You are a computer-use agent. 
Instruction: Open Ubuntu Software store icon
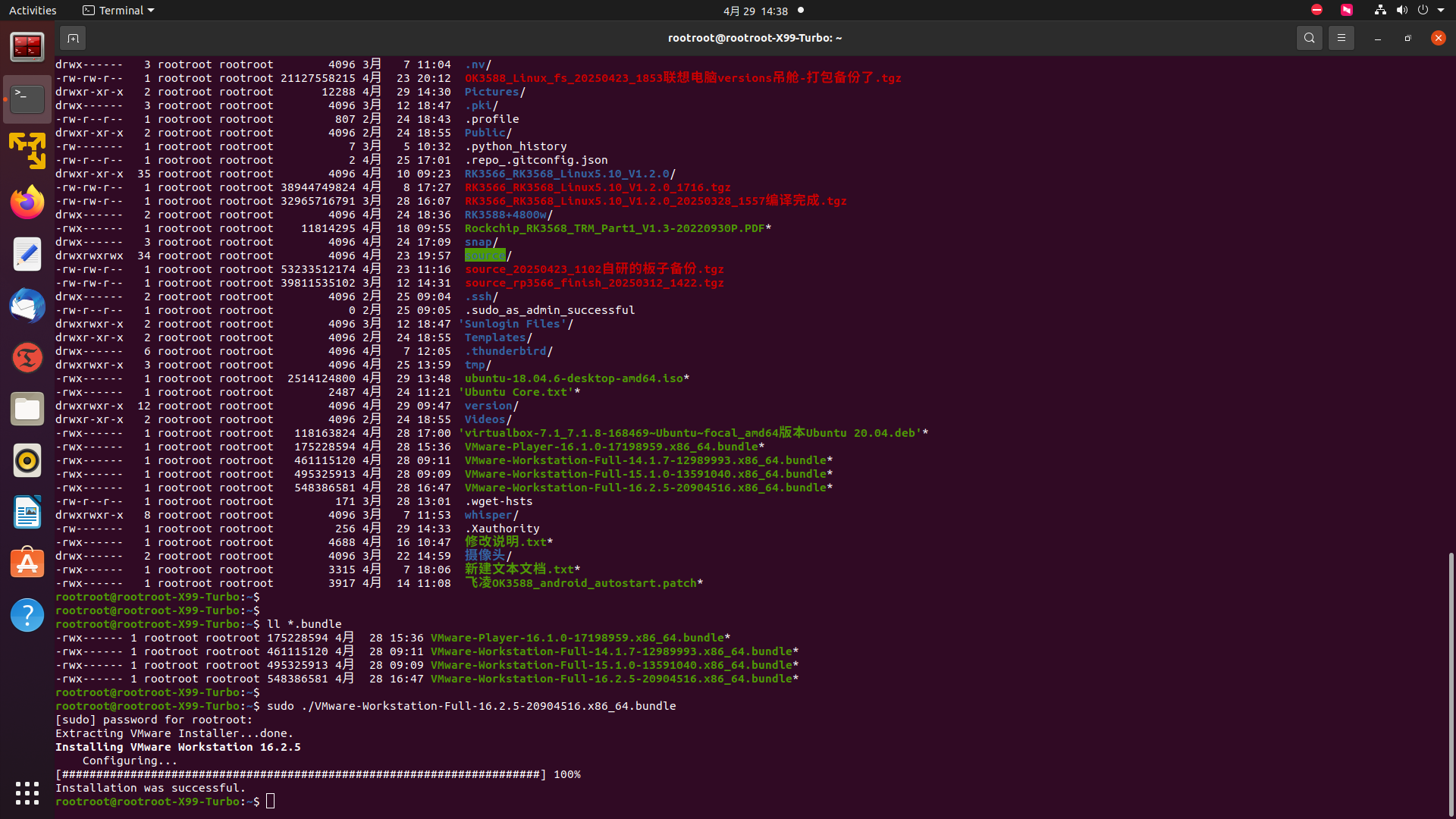(x=27, y=563)
